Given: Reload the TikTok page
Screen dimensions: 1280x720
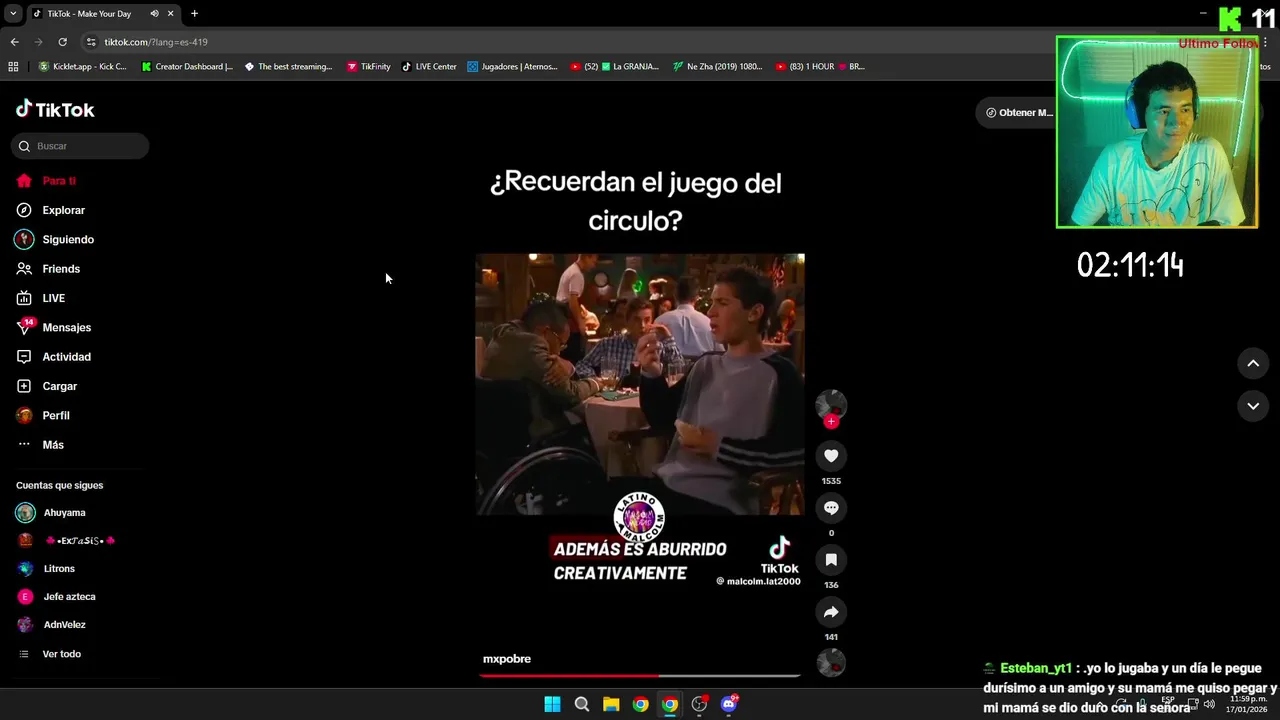Looking at the screenshot, I should point(62,42).
